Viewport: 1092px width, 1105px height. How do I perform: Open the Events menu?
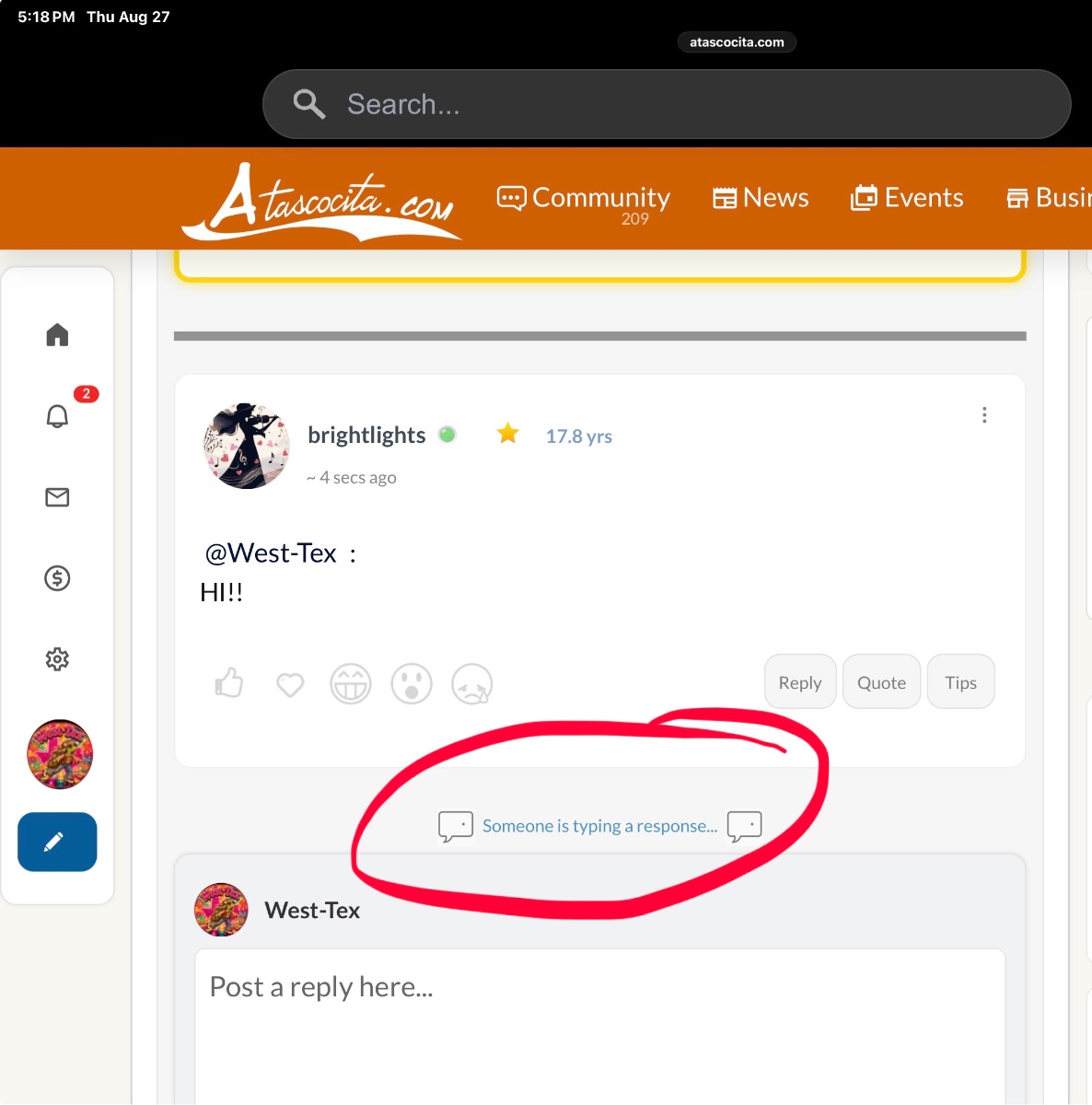click(x=907, y=198)
